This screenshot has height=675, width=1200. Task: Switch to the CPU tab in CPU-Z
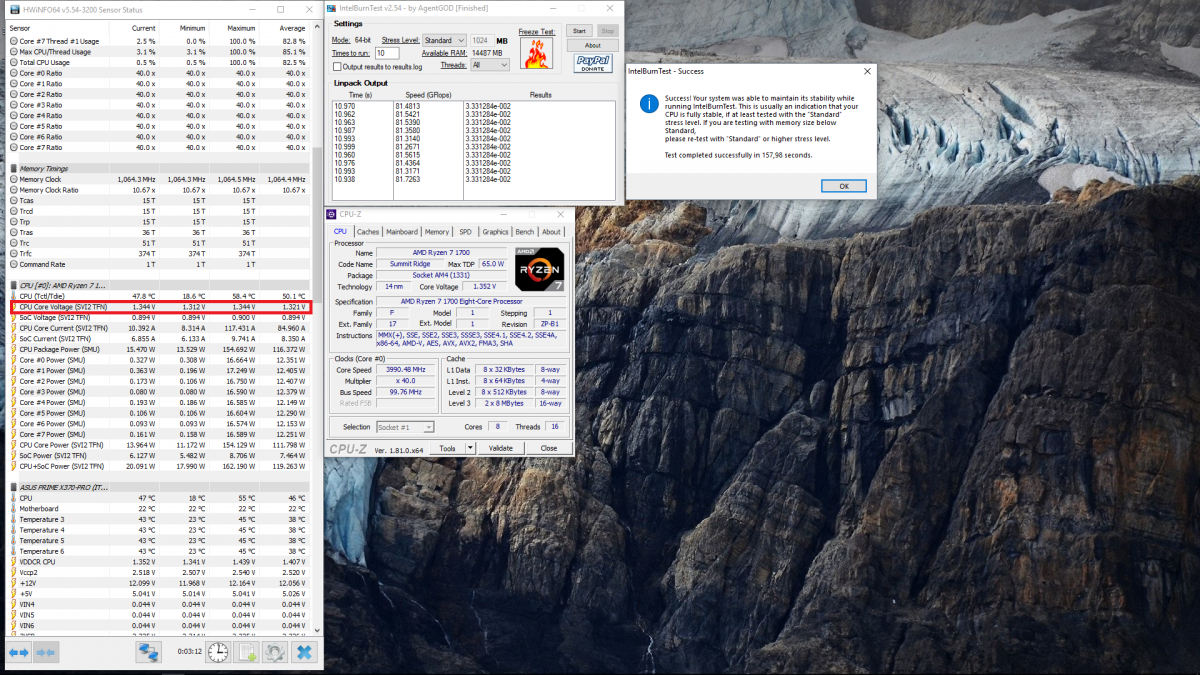[x=340, y=232]
